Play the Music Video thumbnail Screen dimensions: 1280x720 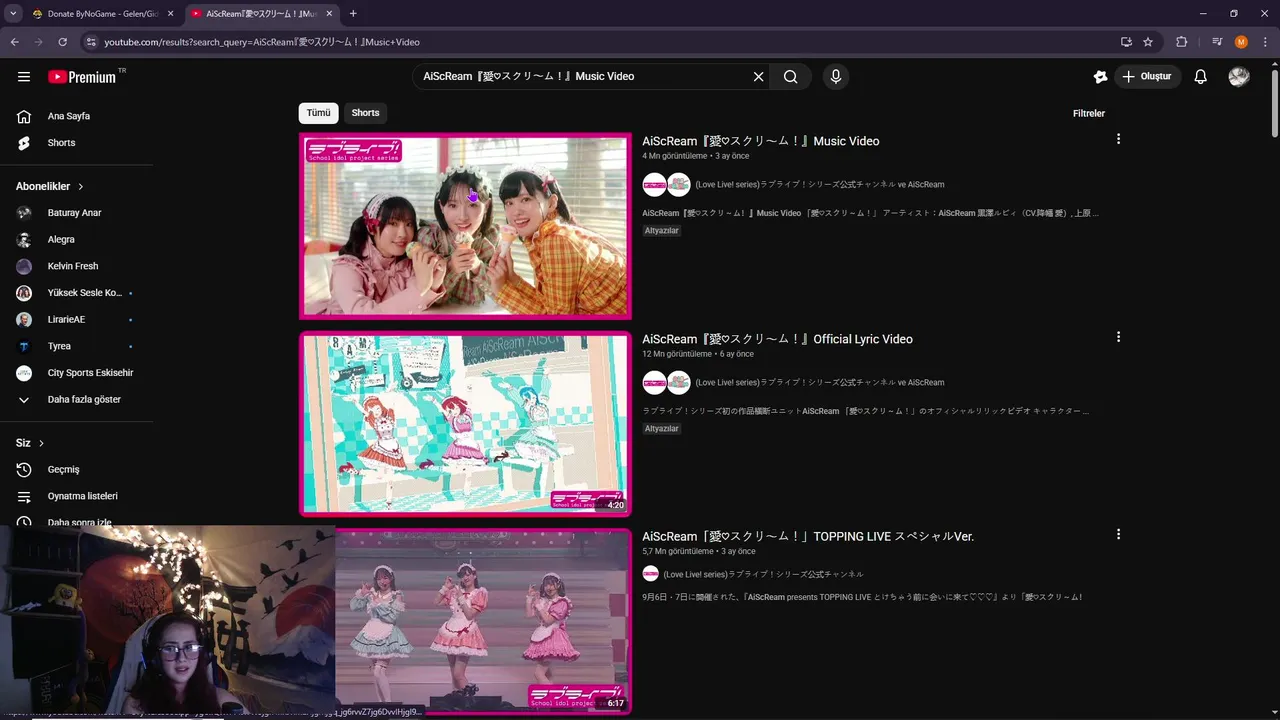466,226
